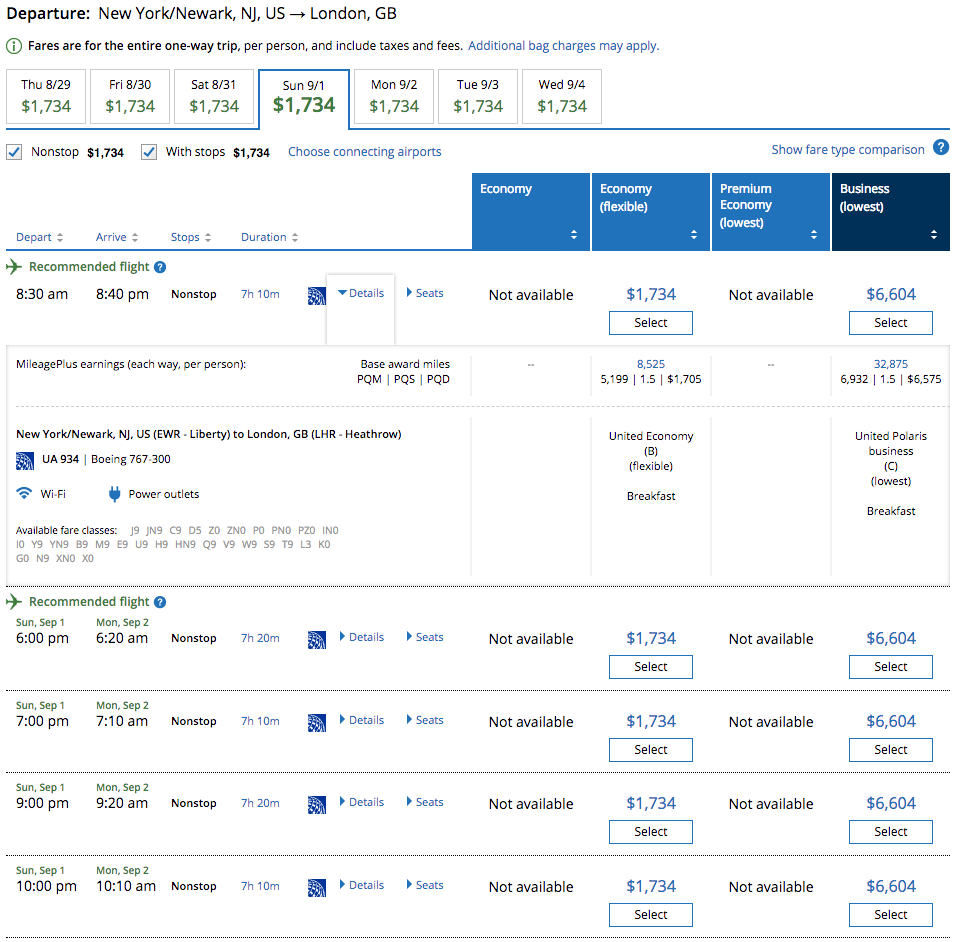Image resolution: width=956 pixels, height=942 pixels.
Task: Select the Mon 9/2 date tab
Action: click(x=394, y=96)
